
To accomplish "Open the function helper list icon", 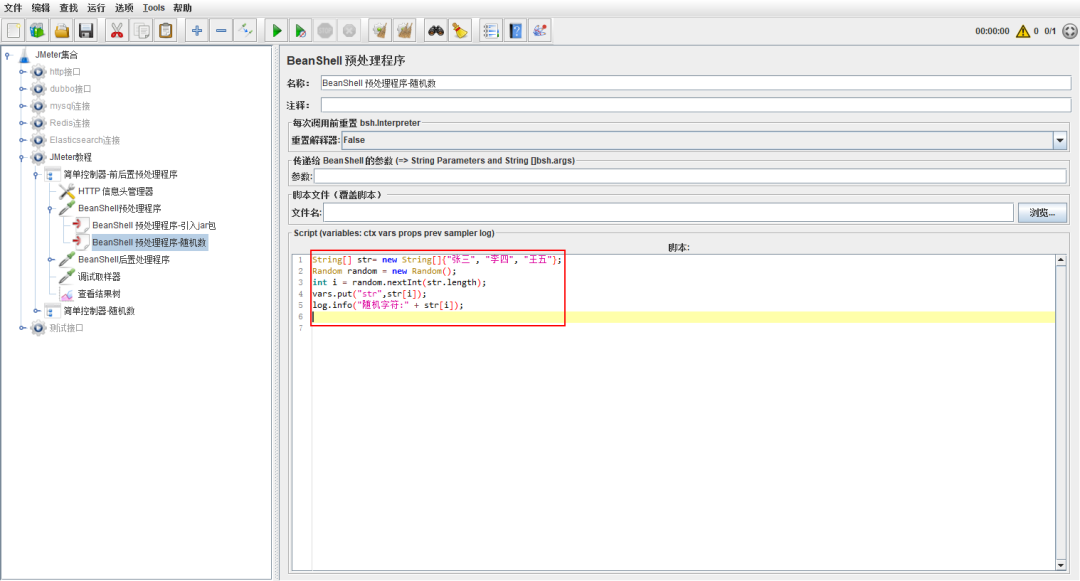I will click(x=491, y=30).
